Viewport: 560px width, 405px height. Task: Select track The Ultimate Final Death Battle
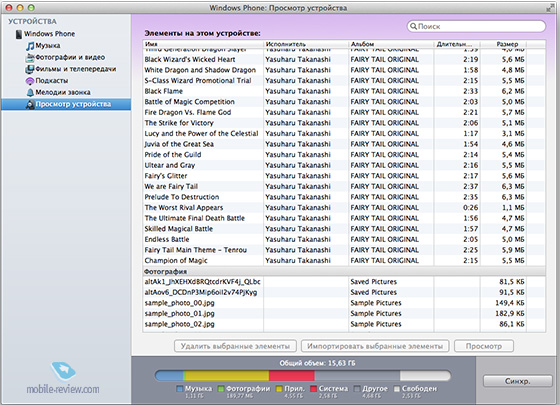pyautogui.click(x=344, y=218)
